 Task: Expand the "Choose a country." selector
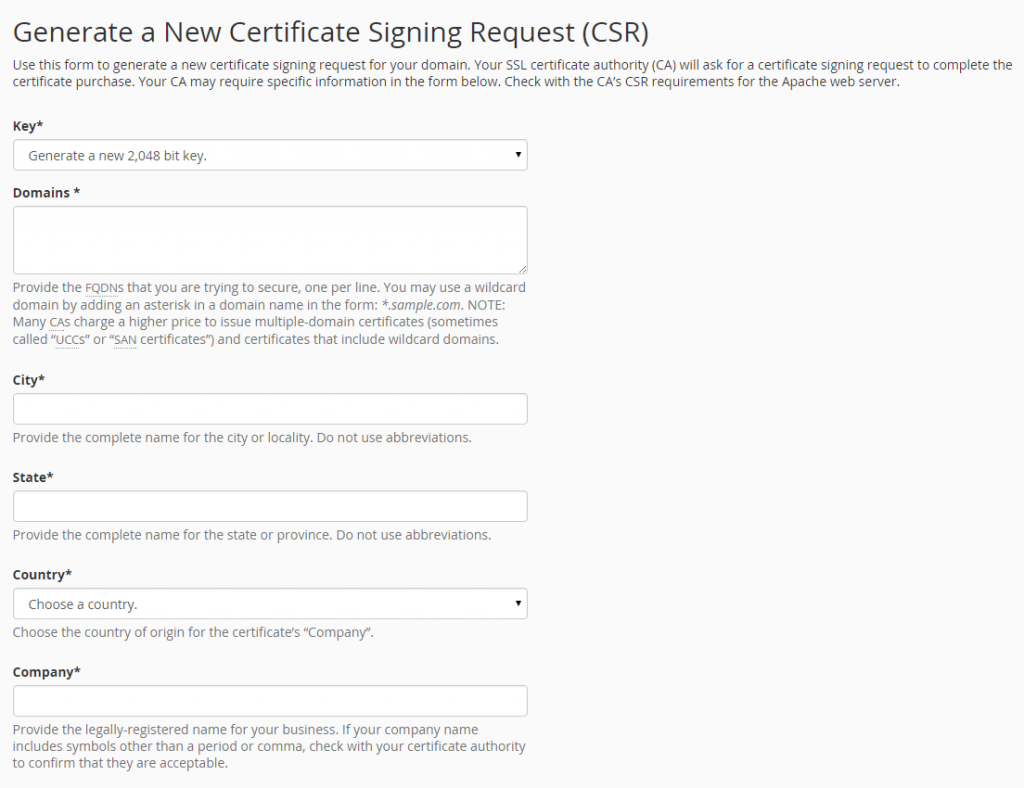pyautogui.click(x=270, y=603)
